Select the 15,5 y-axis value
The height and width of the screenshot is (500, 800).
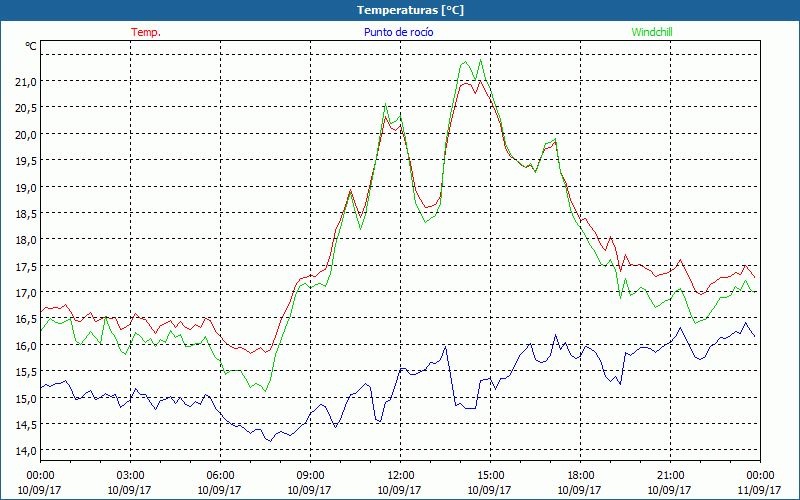(27, 372)
